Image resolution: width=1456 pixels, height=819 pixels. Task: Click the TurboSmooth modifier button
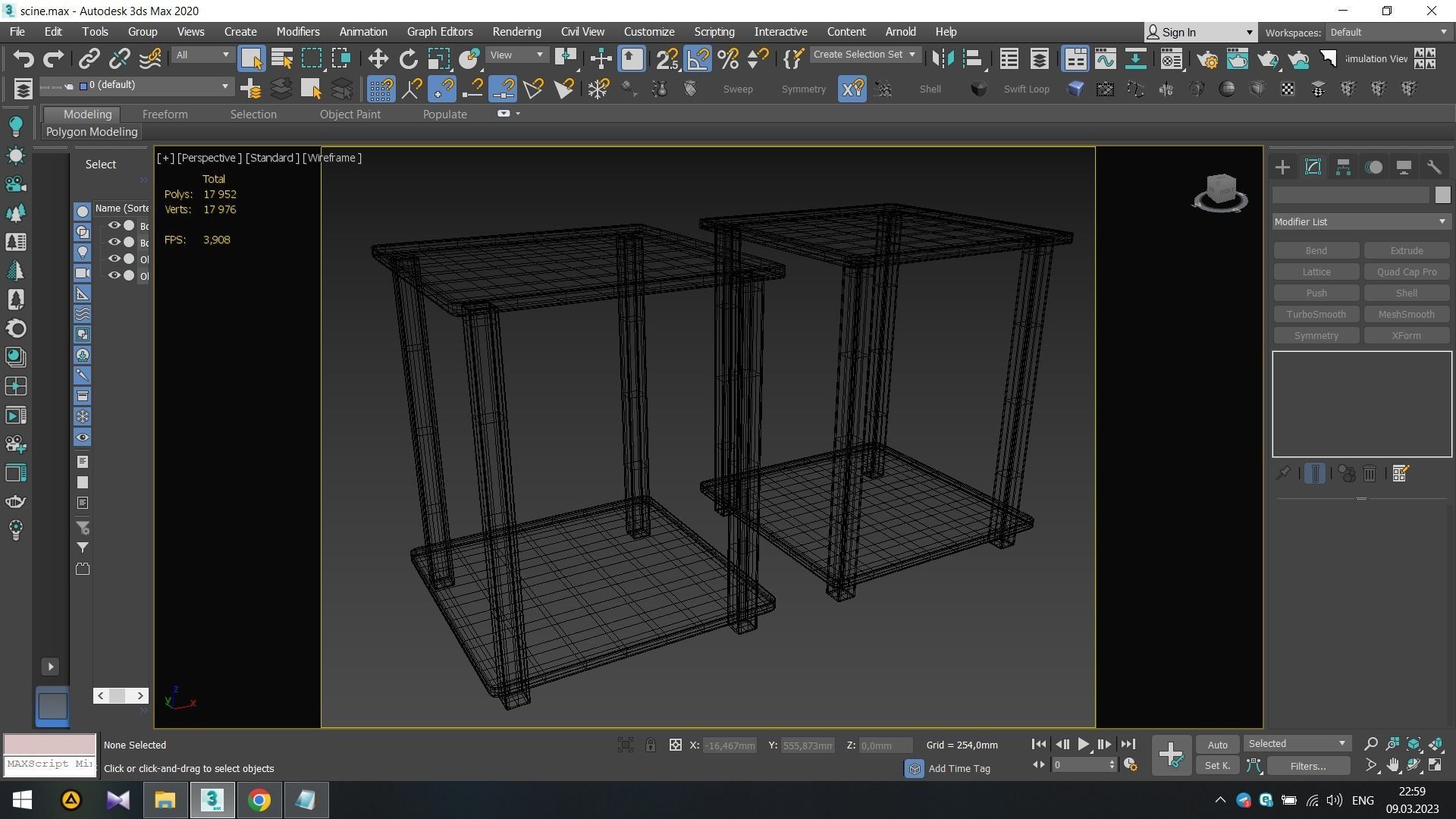(x=1316, y=314)
